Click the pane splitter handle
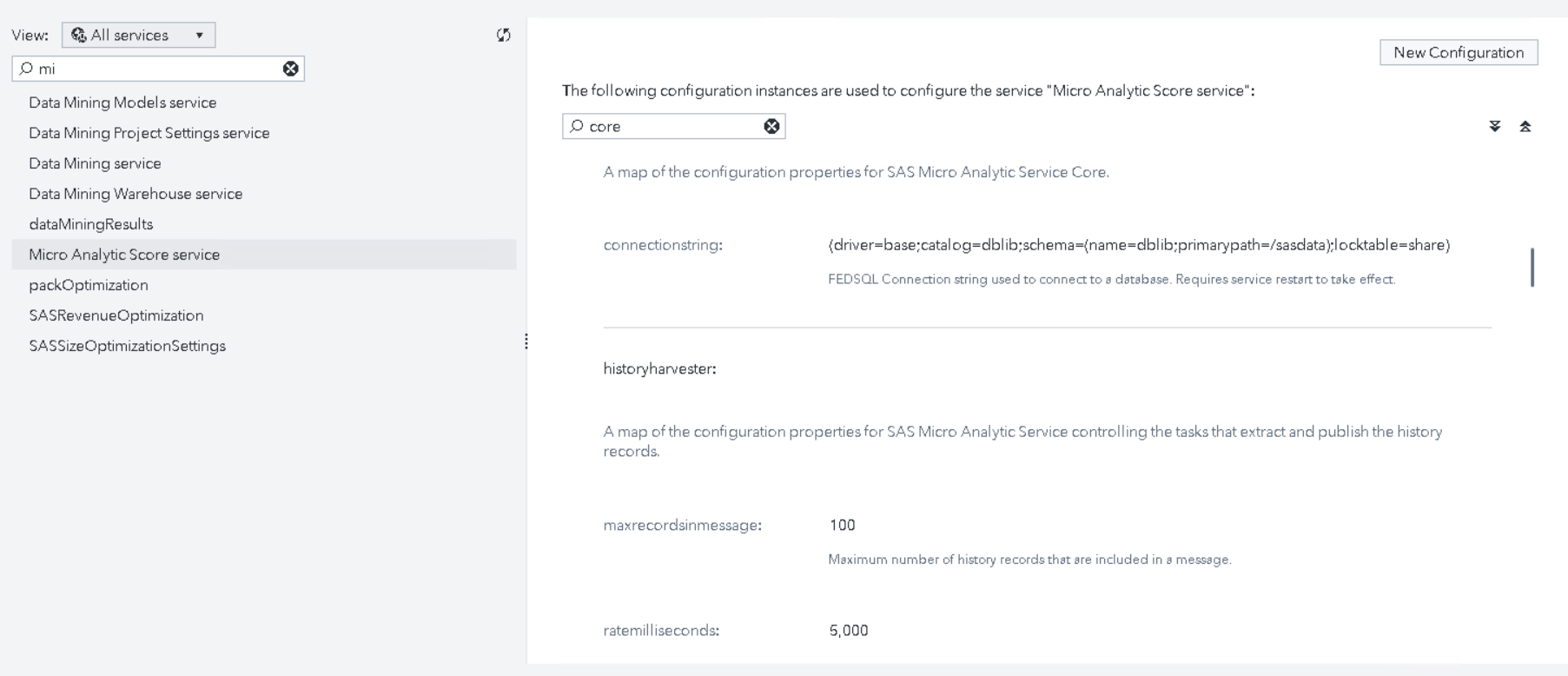Image resolution: width=1568 pixels, height=676 pixels. pyautogui.click(x=526, y=341)
